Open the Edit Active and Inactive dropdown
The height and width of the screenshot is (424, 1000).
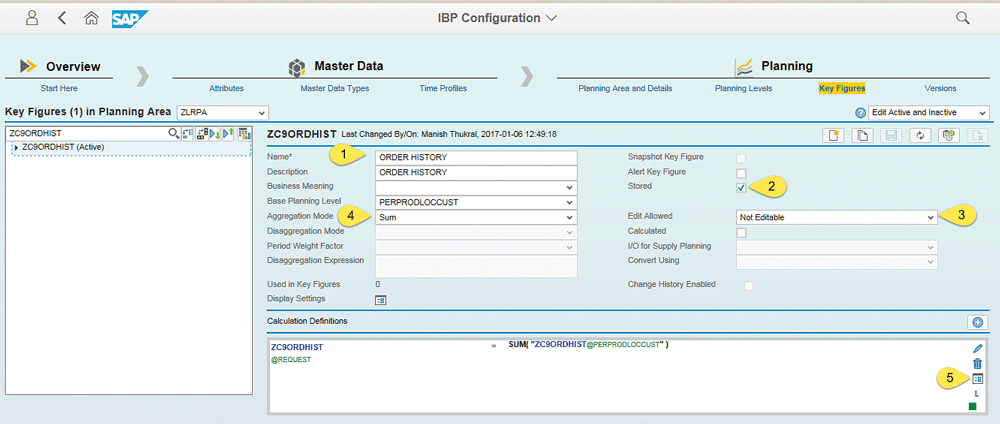929,113
